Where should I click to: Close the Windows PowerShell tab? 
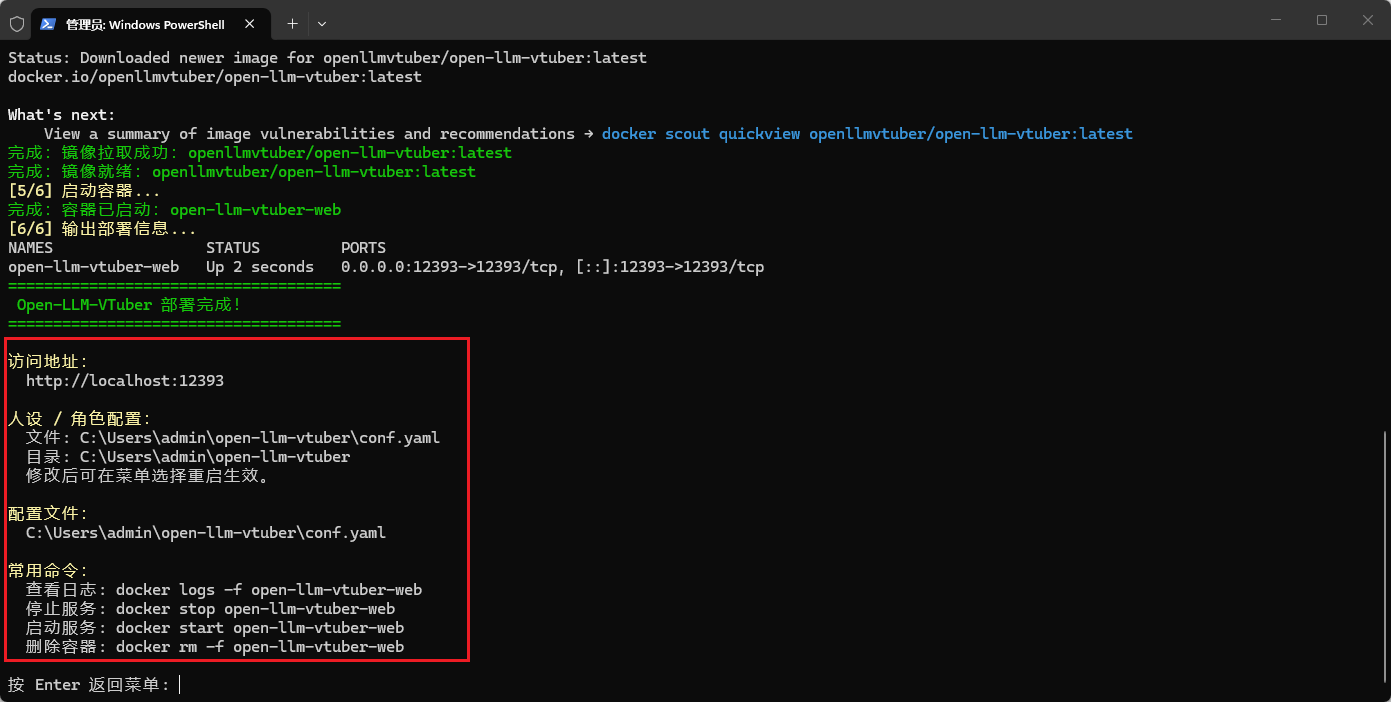click(251, 23)
